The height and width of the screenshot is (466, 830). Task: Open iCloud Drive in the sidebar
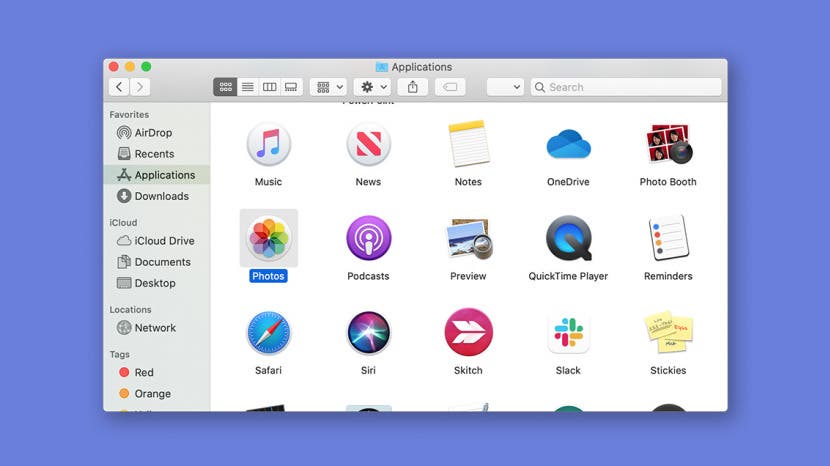(x=156, y=240)
